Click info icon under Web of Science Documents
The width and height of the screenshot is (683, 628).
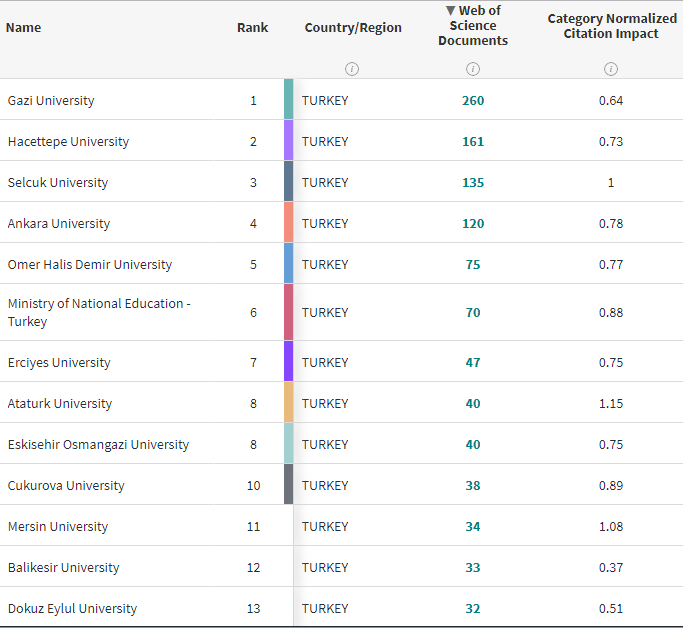tap(473, 69)
